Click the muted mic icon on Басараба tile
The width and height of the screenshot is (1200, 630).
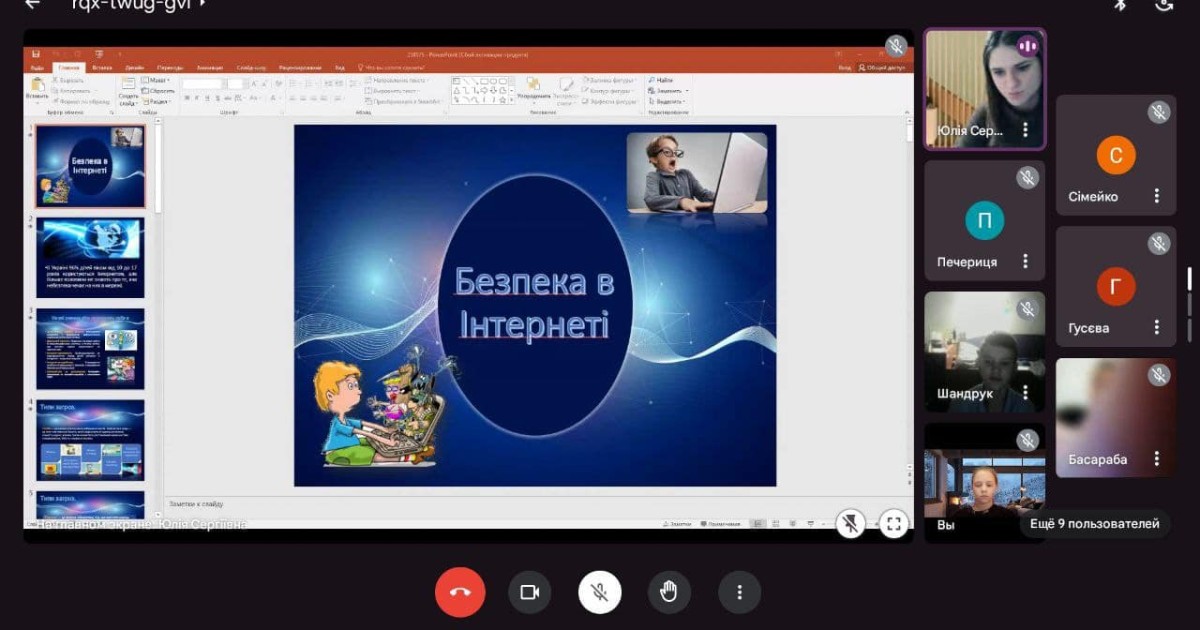1159,375
